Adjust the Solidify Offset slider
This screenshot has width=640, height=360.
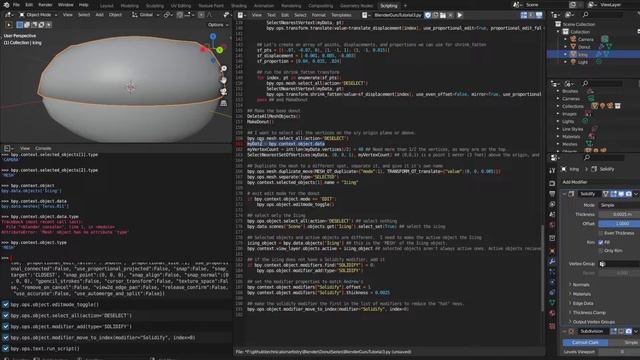(x=619, y=224)
